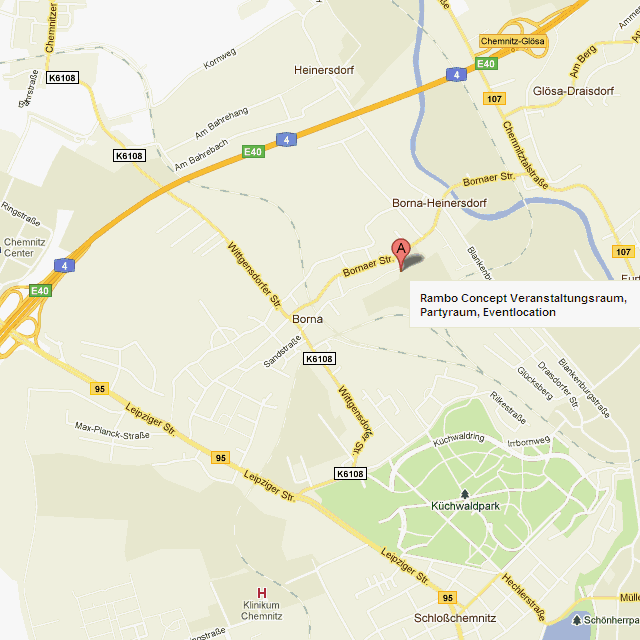Image resolution: width=640 pixels, height=640 pixels.
Task: Click the K6108 shield at top left
Action: click(62, 78)
